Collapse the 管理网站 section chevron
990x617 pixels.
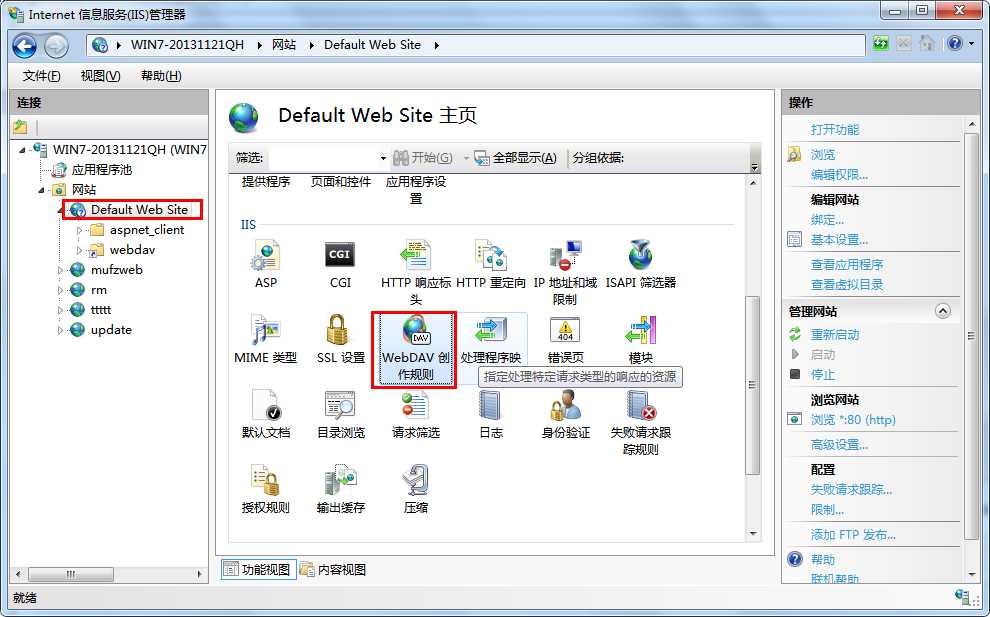[943, 311]
